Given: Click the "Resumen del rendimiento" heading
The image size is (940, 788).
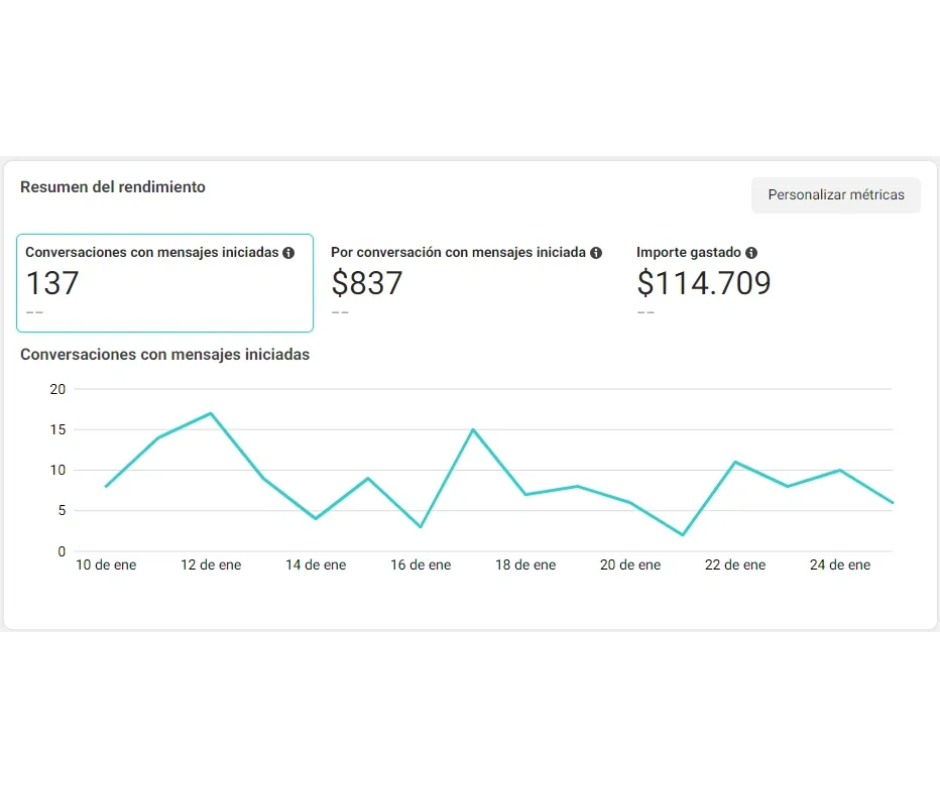Looking at the screenshot, I should point(113,187).
